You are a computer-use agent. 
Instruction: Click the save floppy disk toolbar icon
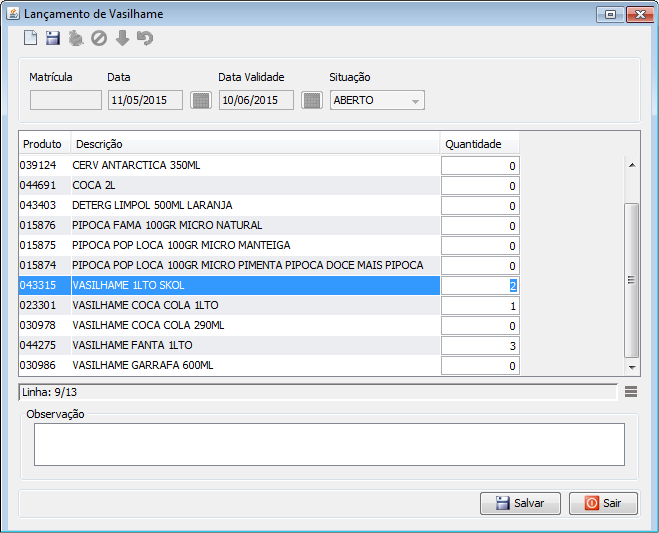click(x=53, y=38)
